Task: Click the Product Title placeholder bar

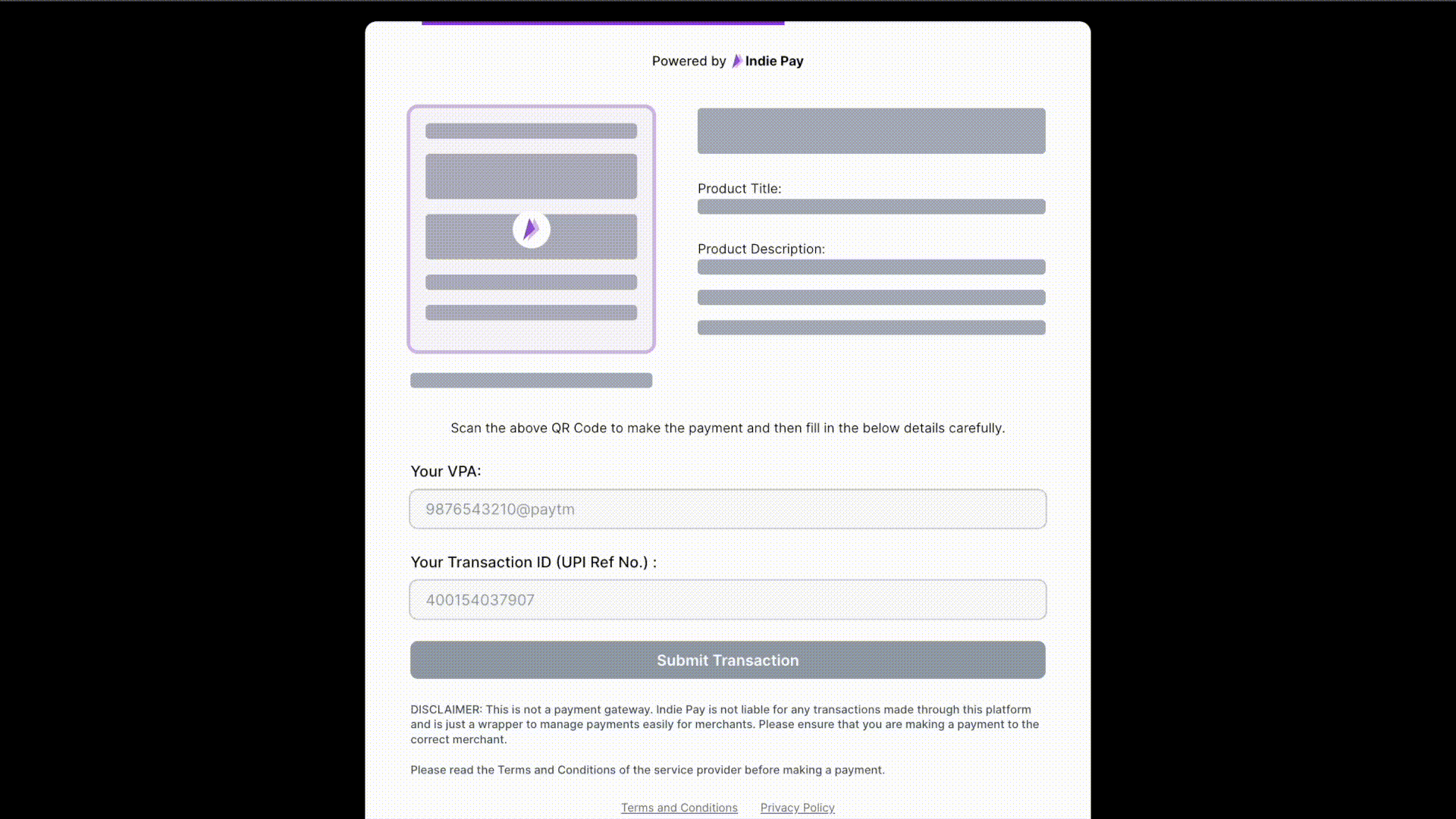Action: coord(871,206)
